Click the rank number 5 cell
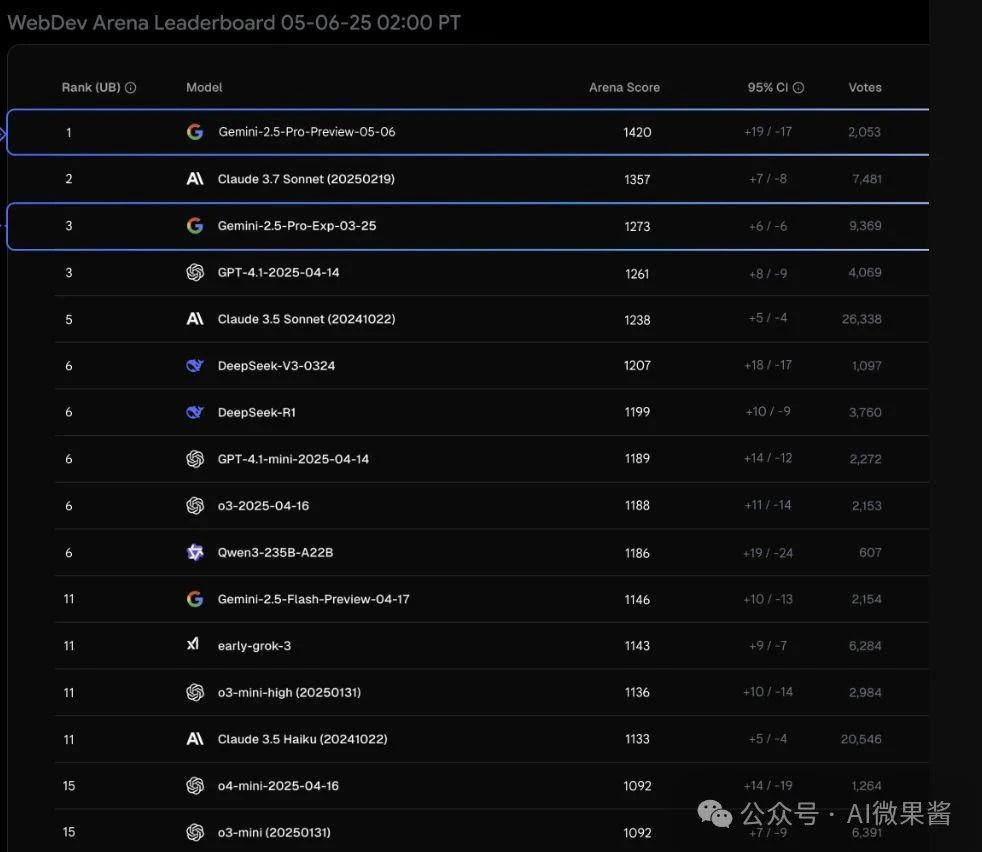The image size is (982, 852). click(69, 320)
